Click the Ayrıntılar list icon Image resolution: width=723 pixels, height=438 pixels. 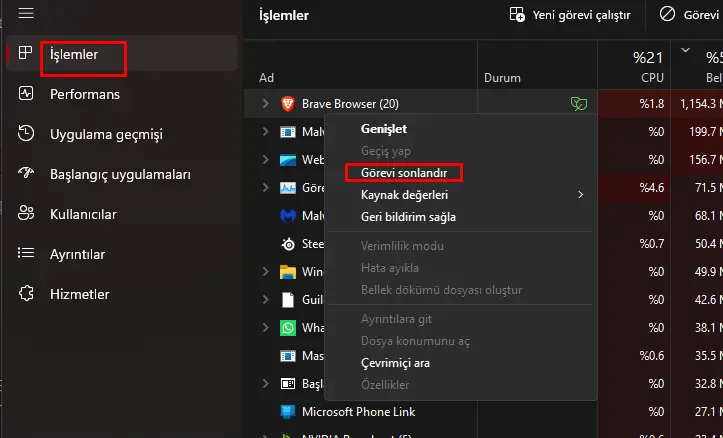click(x=26, y=253)
